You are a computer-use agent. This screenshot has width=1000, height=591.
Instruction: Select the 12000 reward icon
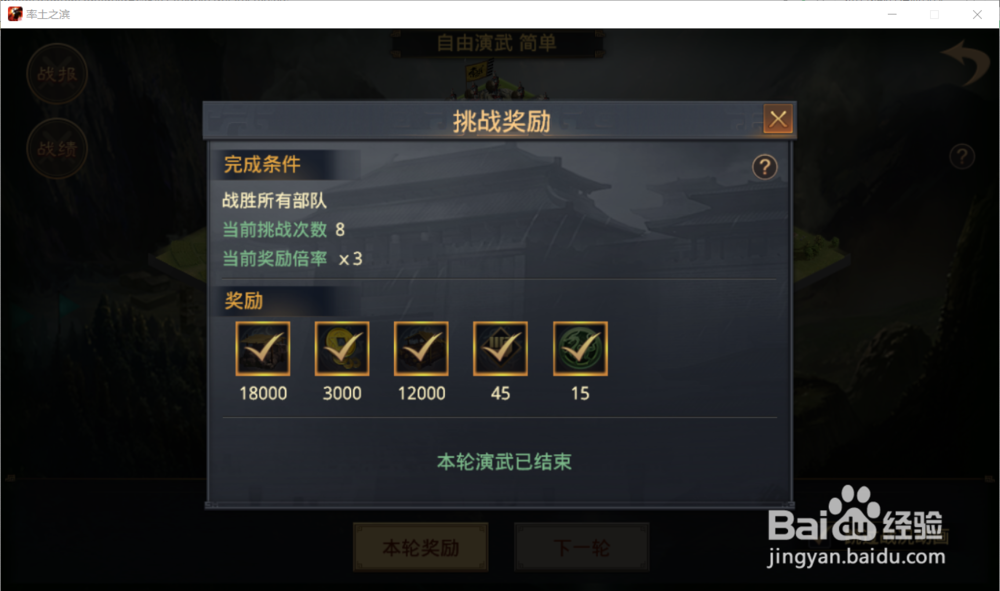click(421, 349)
